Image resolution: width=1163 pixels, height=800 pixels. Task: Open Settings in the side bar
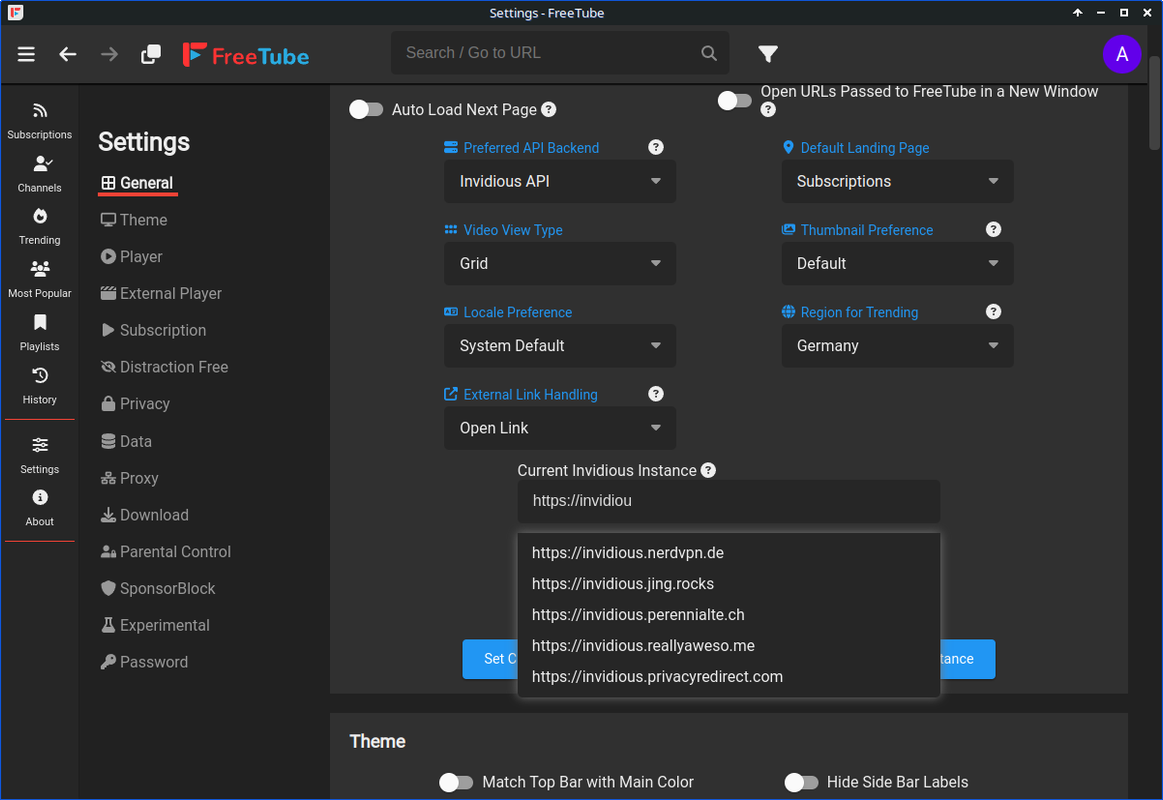pyautogui.click(x=39, y=455)
